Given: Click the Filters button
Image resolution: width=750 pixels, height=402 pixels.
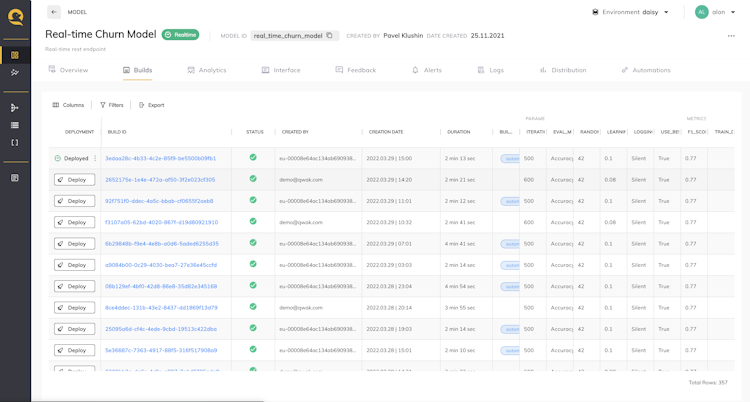Looking at the screenshot, I should 111,105.
